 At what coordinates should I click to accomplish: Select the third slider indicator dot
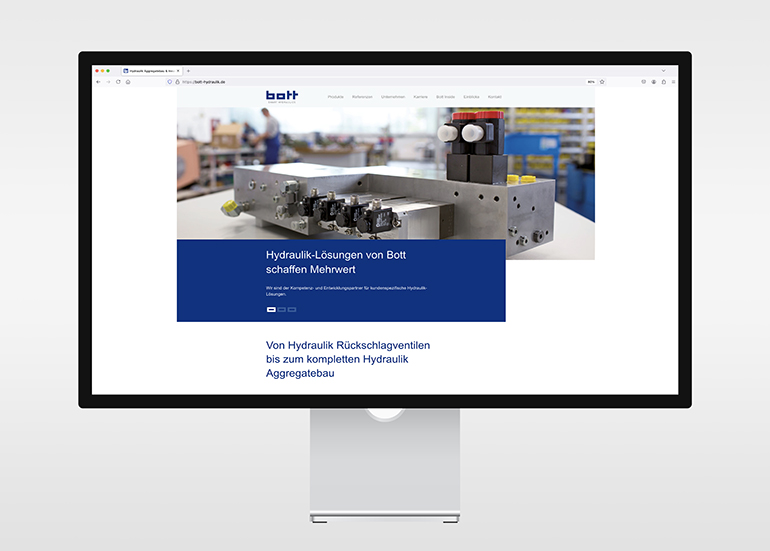[x=292, y=309]
